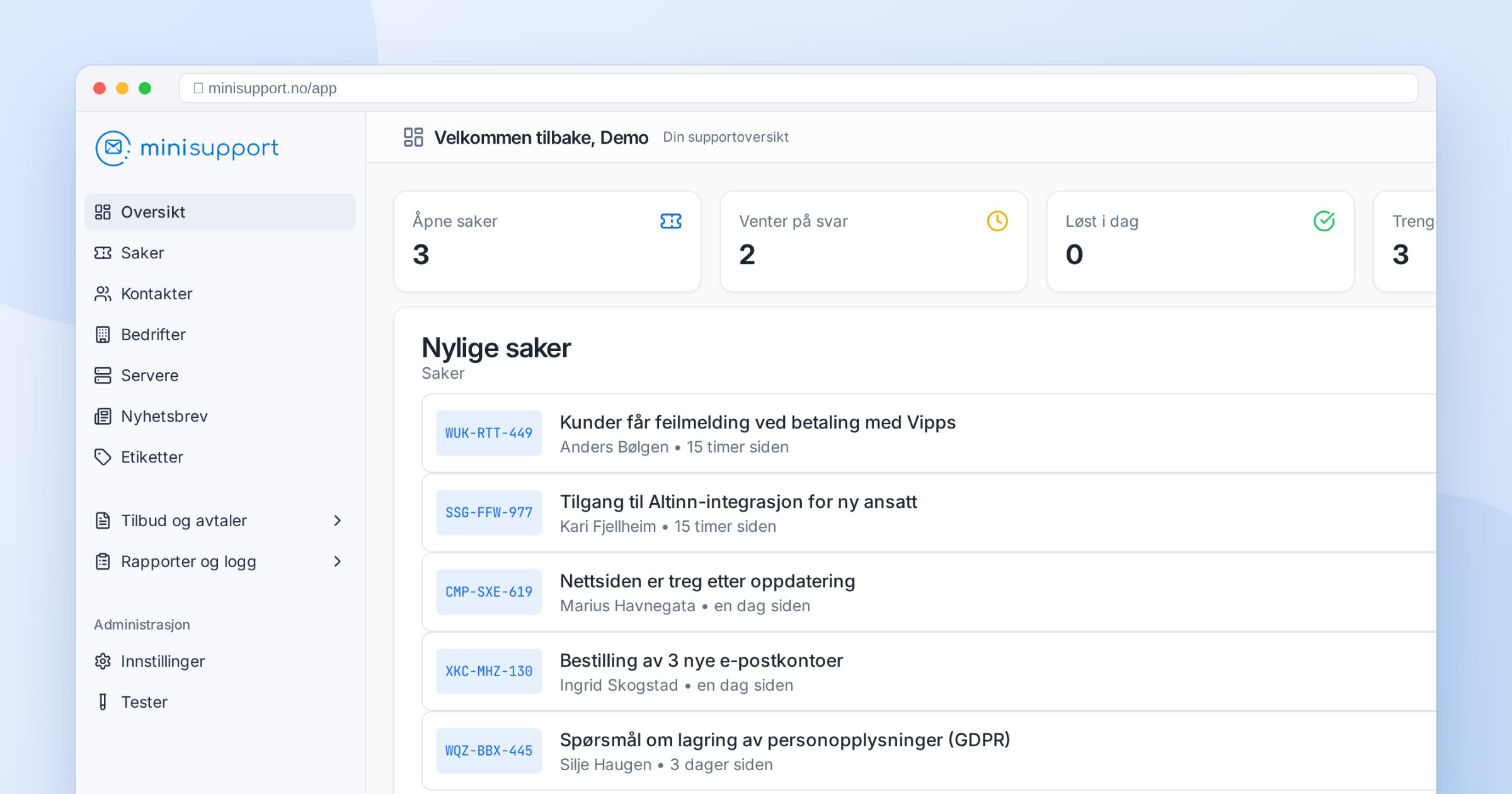Open the Altinn-integrasjon case title

pyautogui.click(x=738, y=502)
